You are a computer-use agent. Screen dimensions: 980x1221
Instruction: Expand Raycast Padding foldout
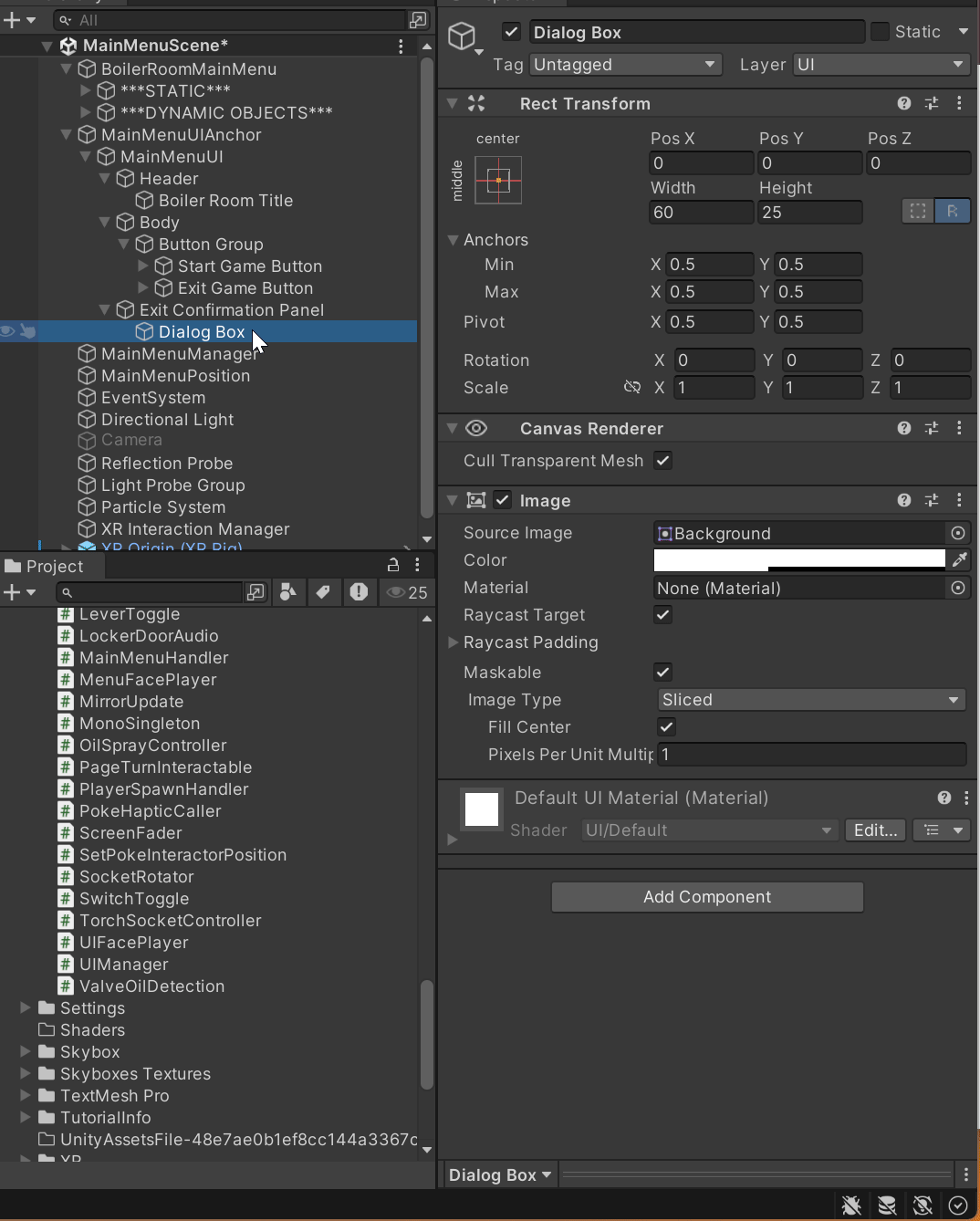[x=453, y=642]
